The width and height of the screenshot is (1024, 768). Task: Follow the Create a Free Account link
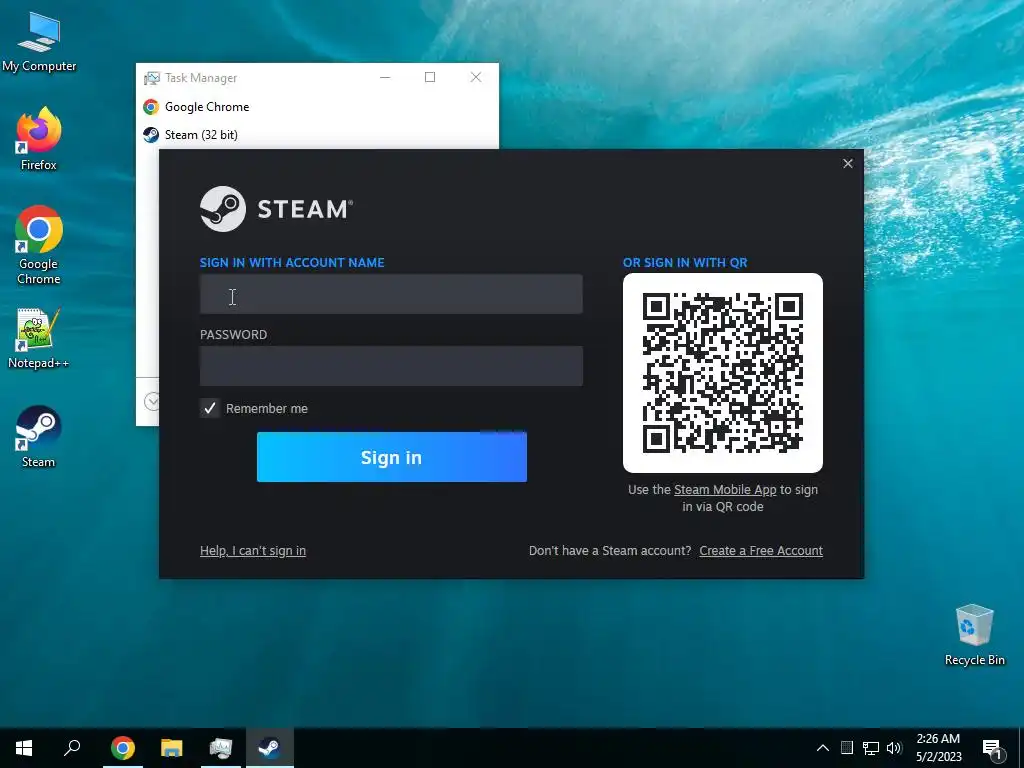tap(761, 551)
